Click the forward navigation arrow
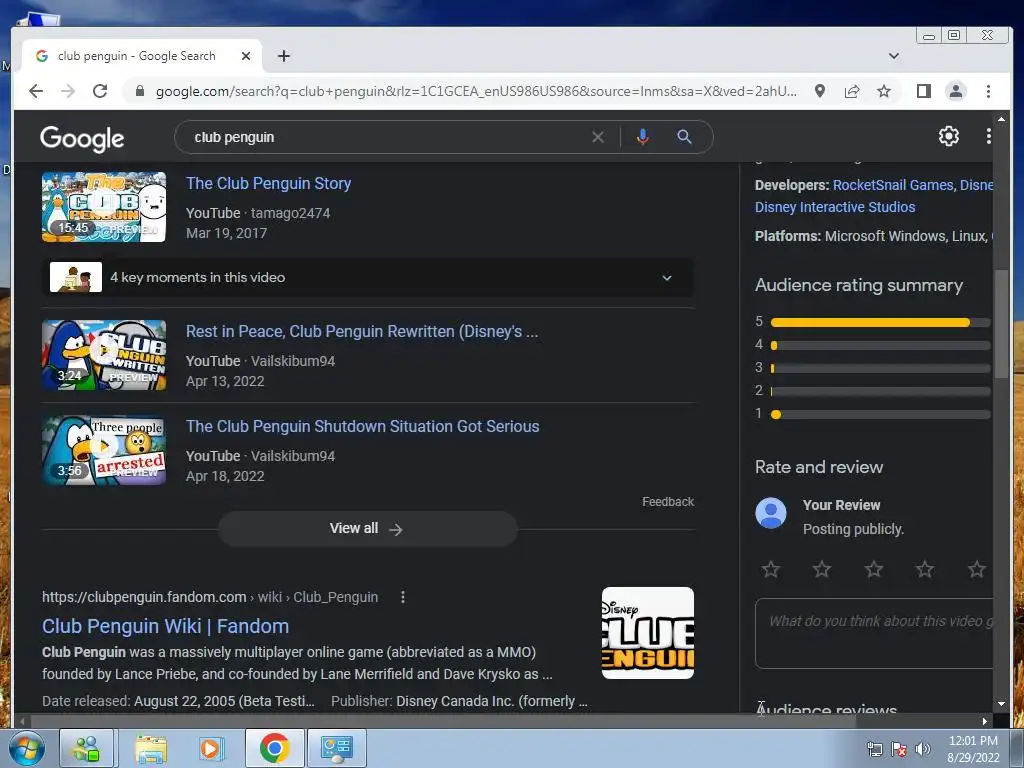The image size is (1024, 768). click(68, 91)
